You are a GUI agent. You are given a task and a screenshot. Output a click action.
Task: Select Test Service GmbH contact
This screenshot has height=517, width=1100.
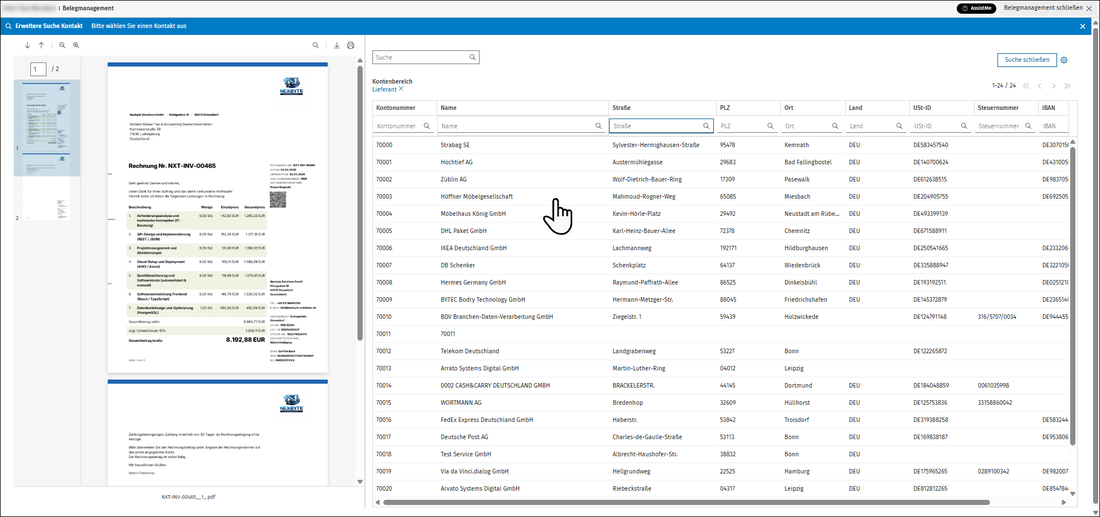[x=720, y=454]
